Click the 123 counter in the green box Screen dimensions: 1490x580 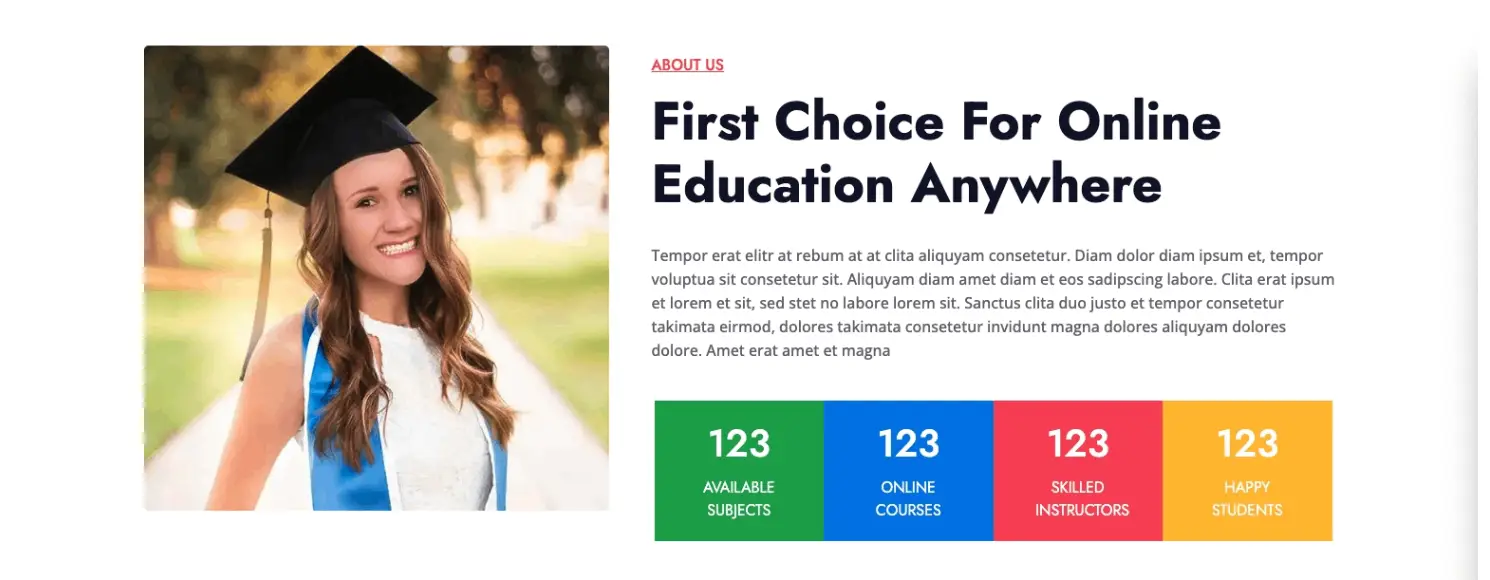pyautogui.click(x=739, y=443)
